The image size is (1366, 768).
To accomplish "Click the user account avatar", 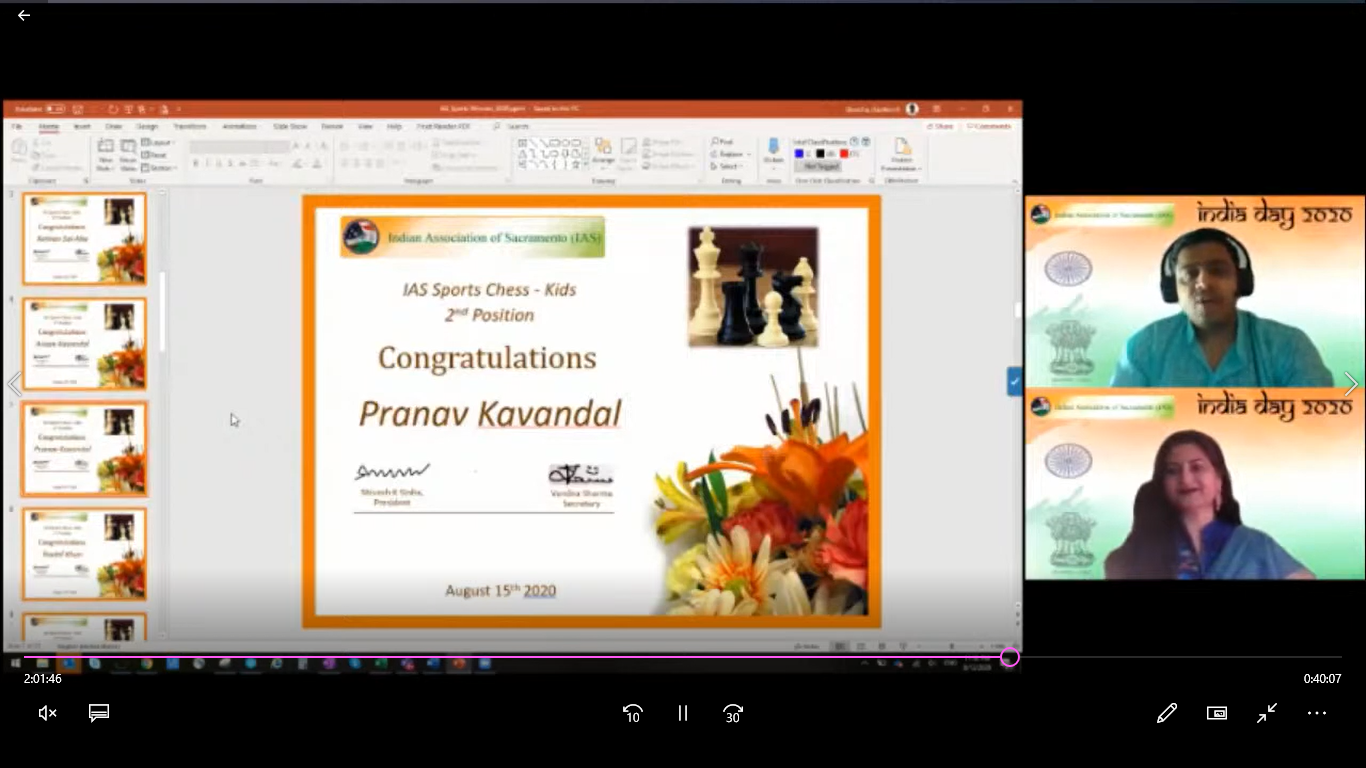I will (912, 109).
